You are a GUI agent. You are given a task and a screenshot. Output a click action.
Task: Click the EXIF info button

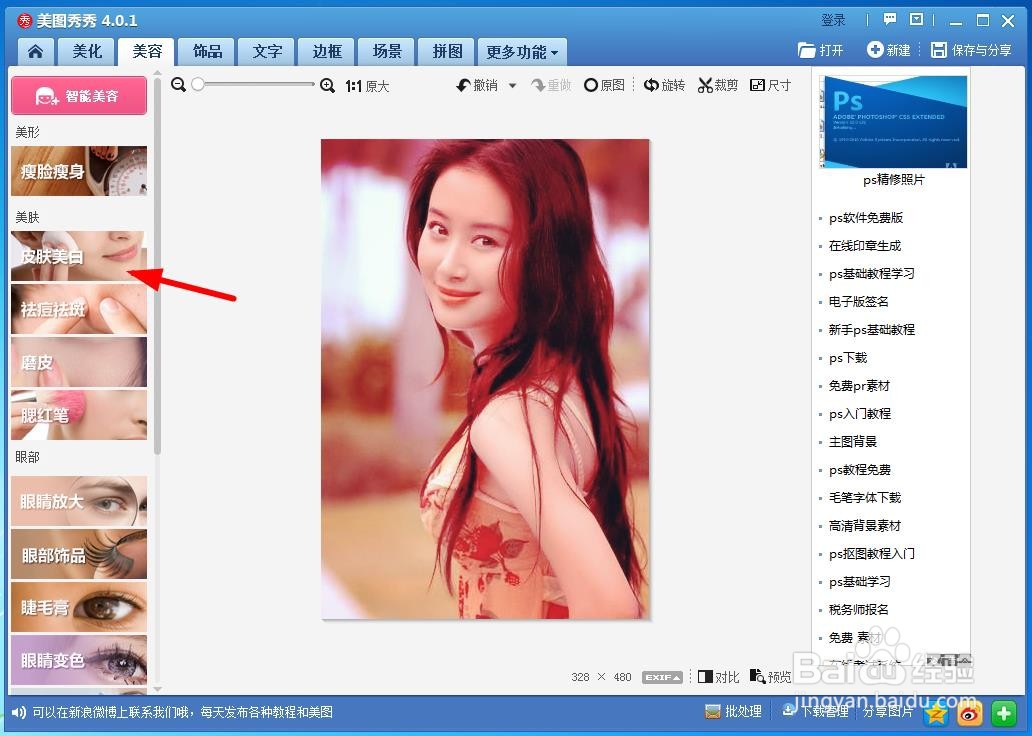point(662,677)
